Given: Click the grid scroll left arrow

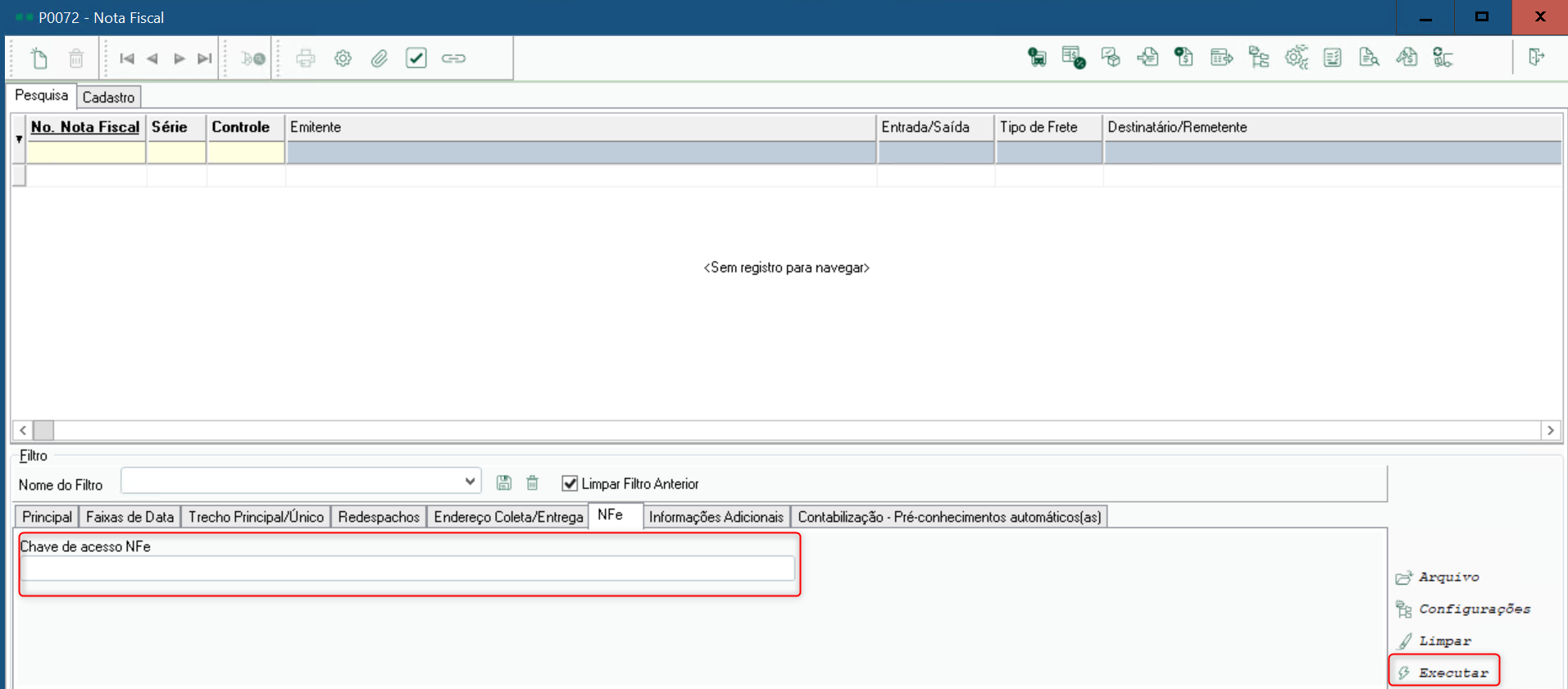Looking at the screenshot, I should (x=23, y=431).
